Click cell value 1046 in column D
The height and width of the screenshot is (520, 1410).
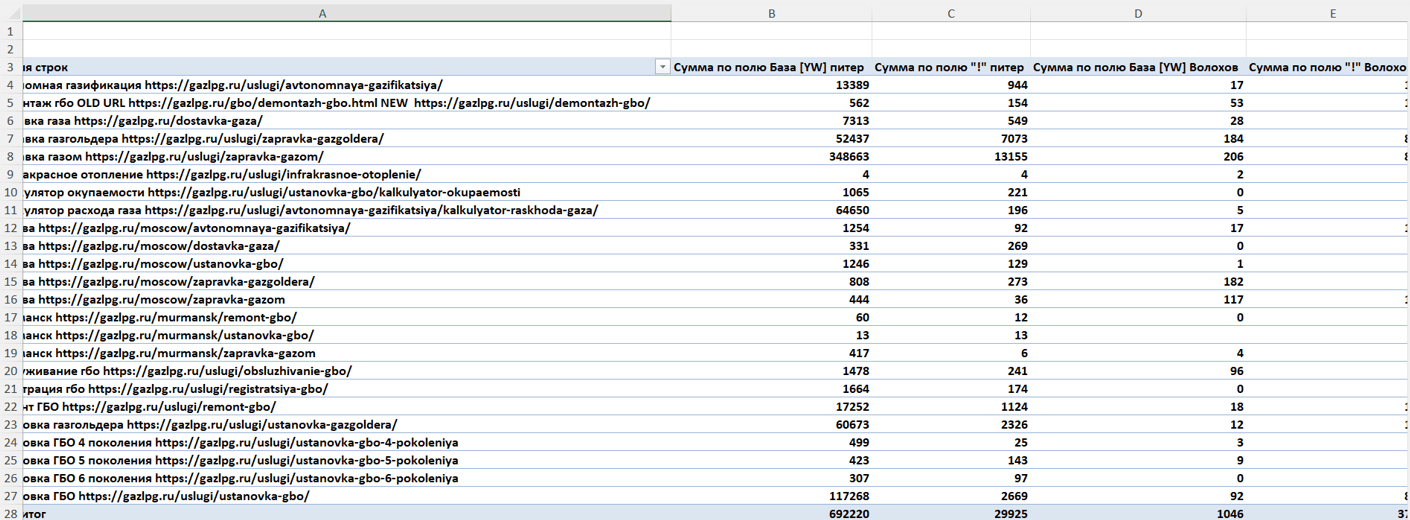(x=1138, y=514)
